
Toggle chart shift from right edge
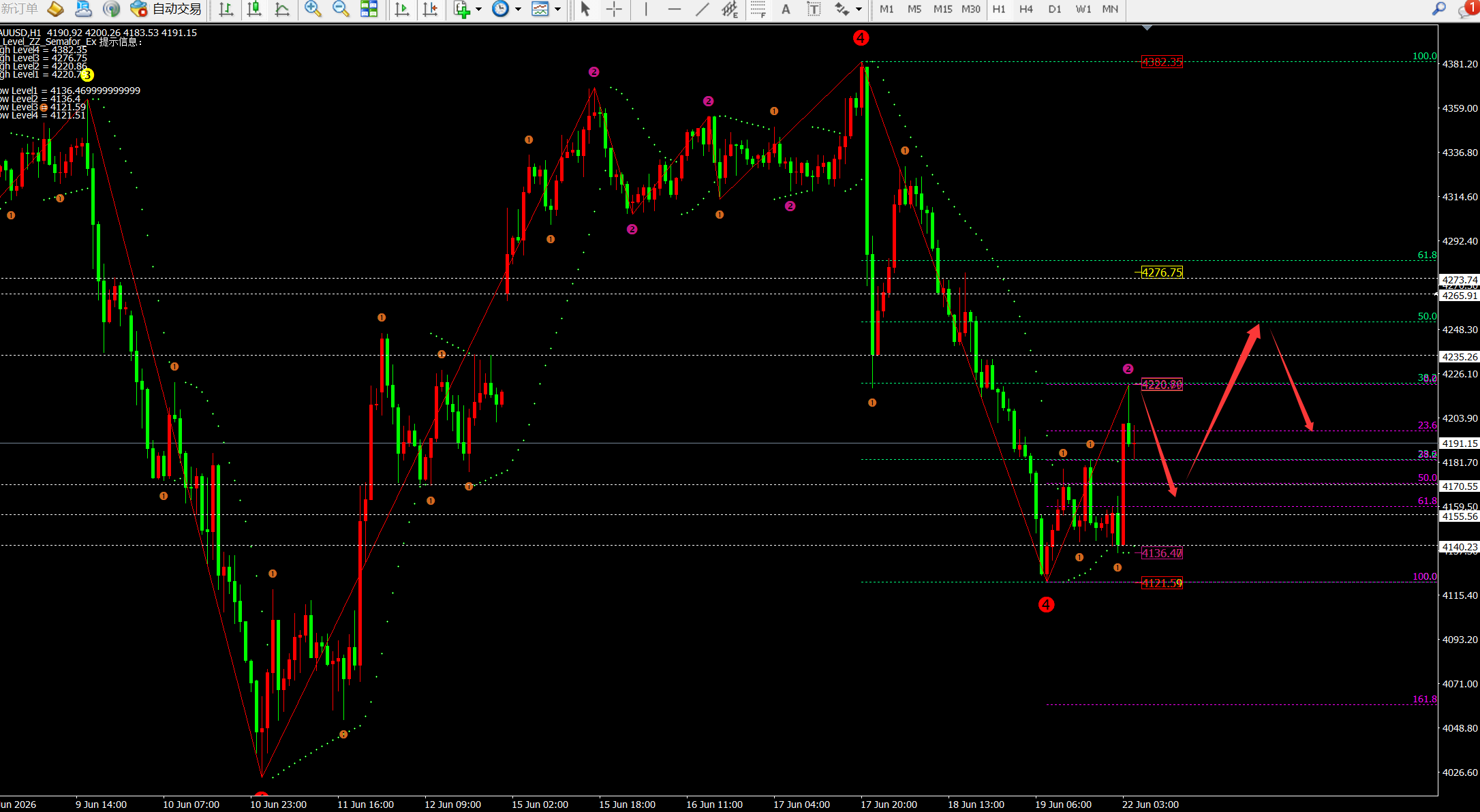click(431, 9)
